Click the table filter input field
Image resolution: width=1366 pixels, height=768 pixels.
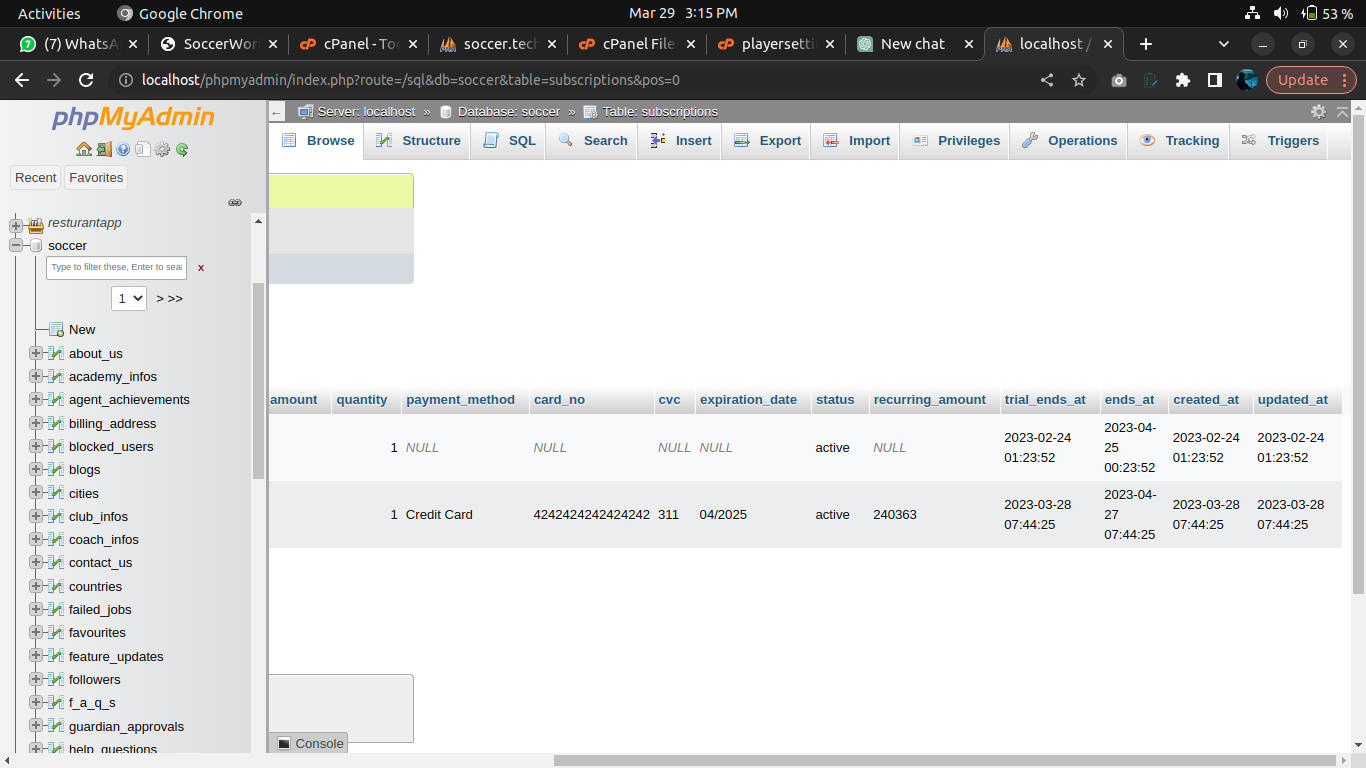coord(116,267)
